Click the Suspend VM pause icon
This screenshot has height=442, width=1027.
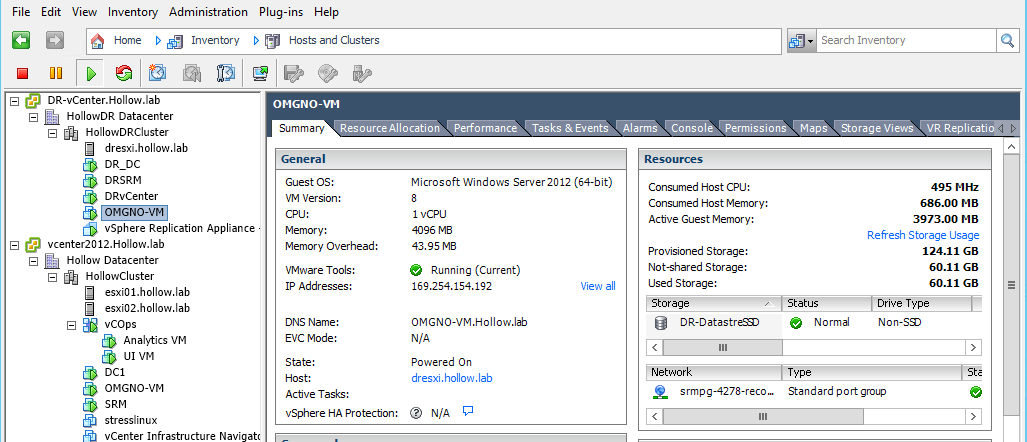point(56,73)
